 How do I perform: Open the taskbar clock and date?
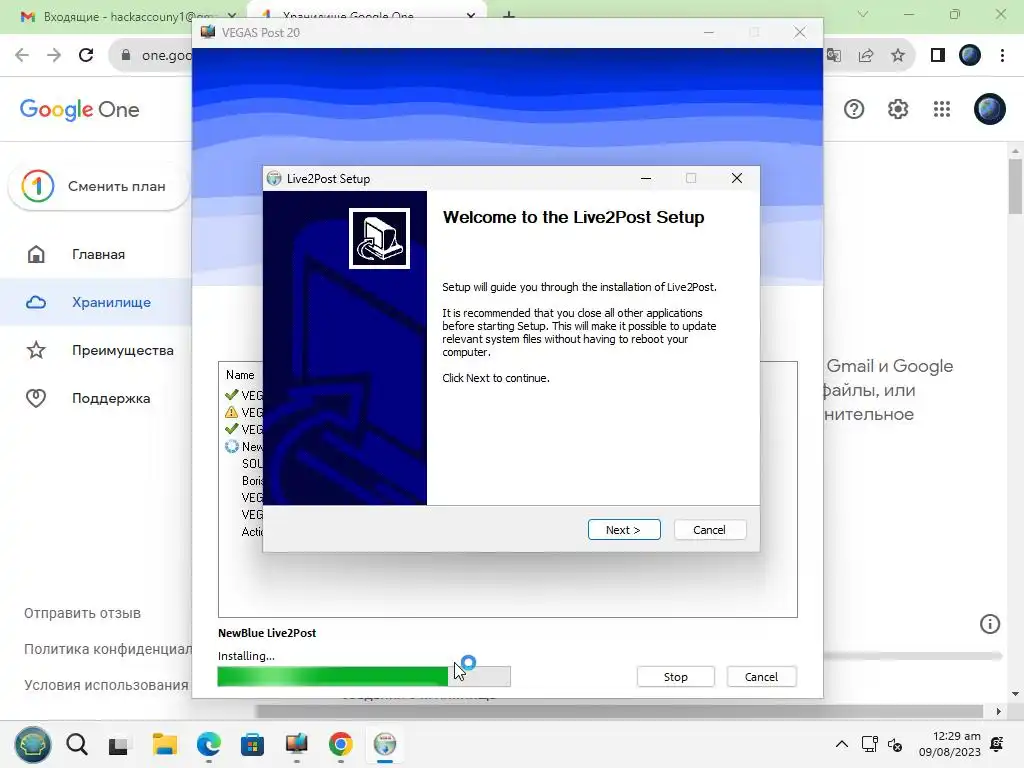coord(950,744)
